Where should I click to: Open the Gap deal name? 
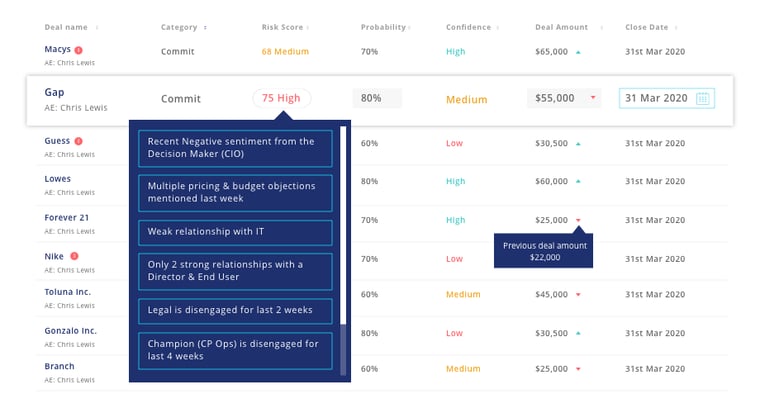(x=54, y=92)
